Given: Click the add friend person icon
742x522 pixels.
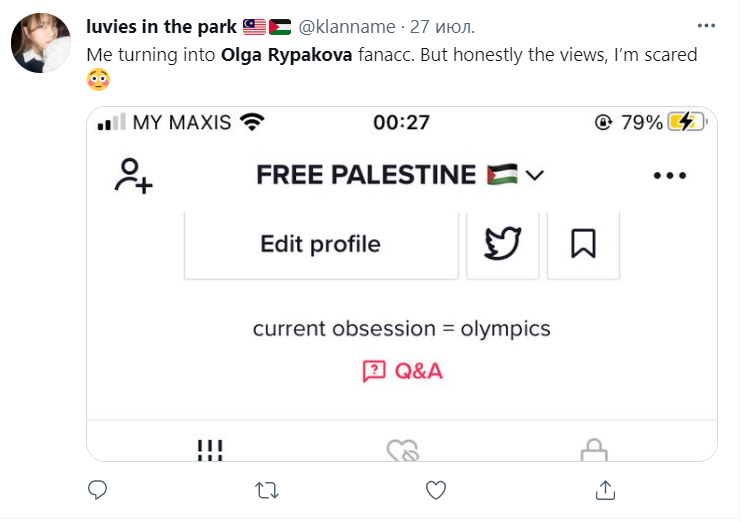Looking at the screenshot, I should (133, 175).
